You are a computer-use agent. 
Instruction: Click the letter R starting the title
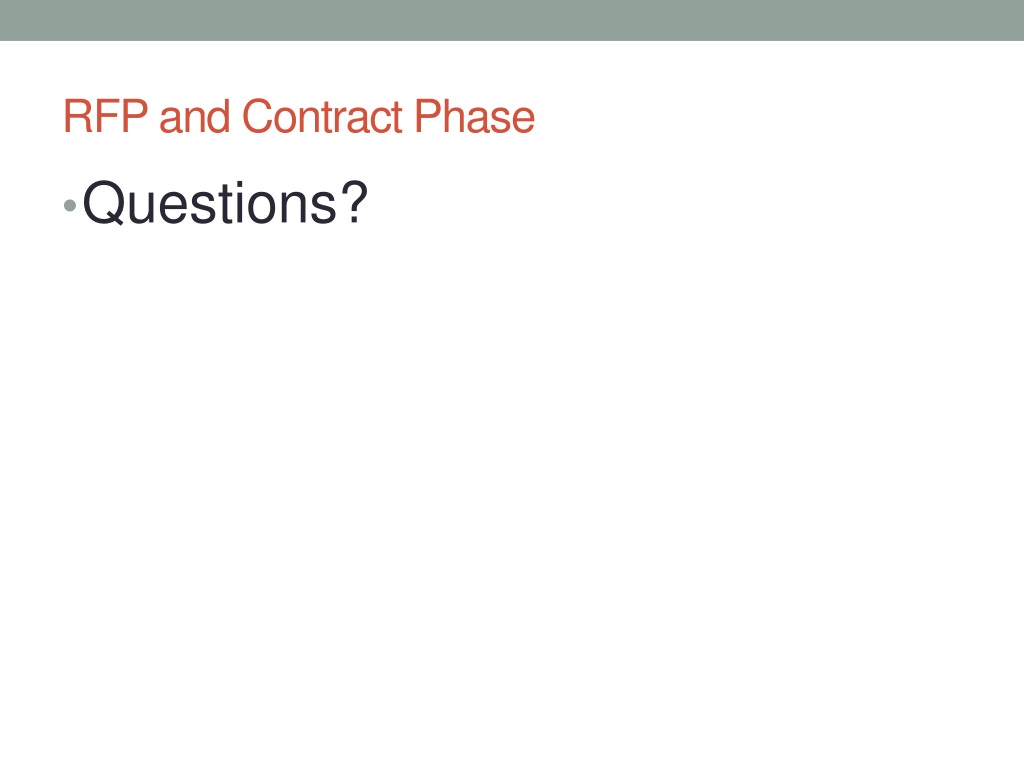tap(76, 117)
